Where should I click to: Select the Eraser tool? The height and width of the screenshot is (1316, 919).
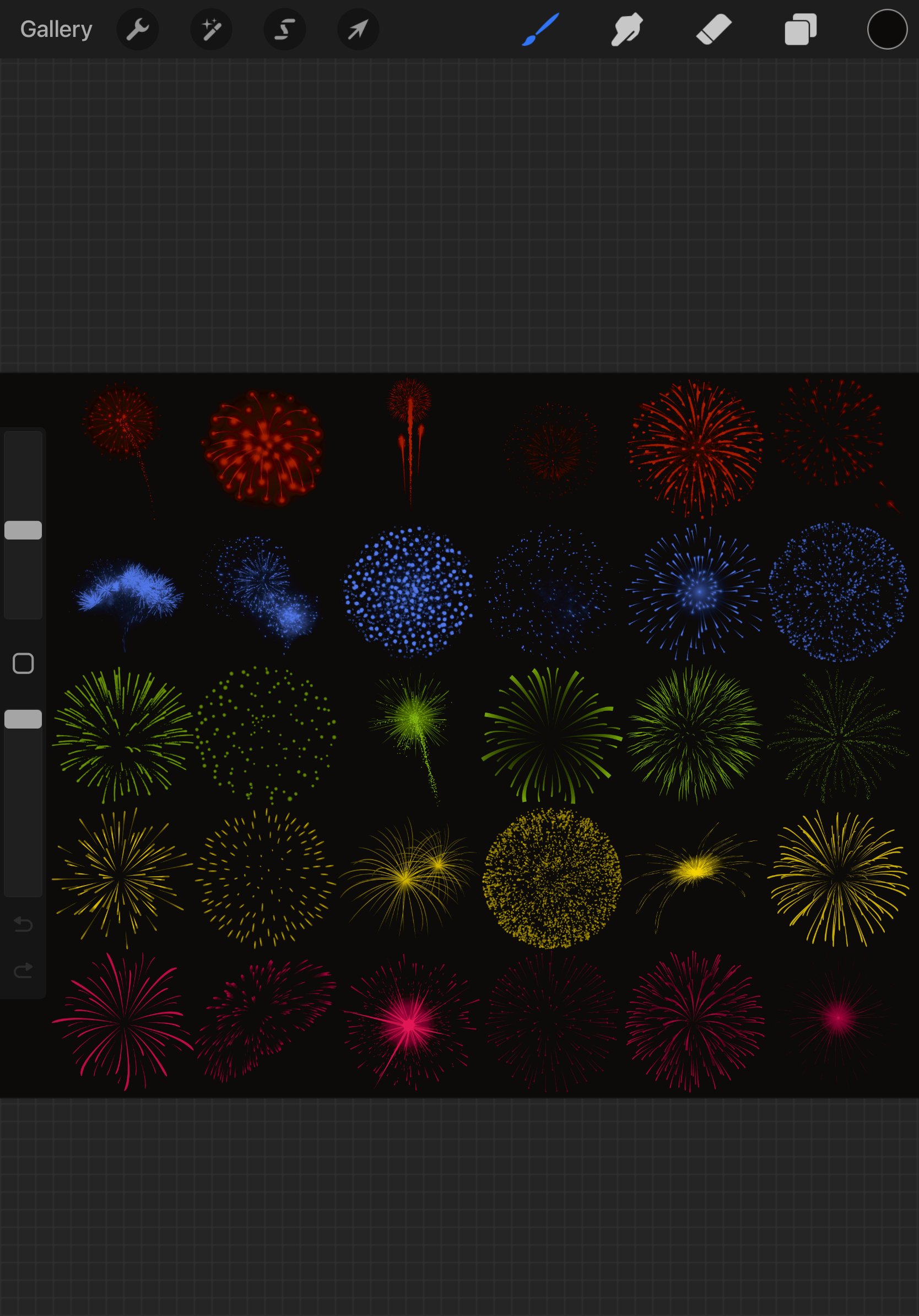[x=713, y=29]
